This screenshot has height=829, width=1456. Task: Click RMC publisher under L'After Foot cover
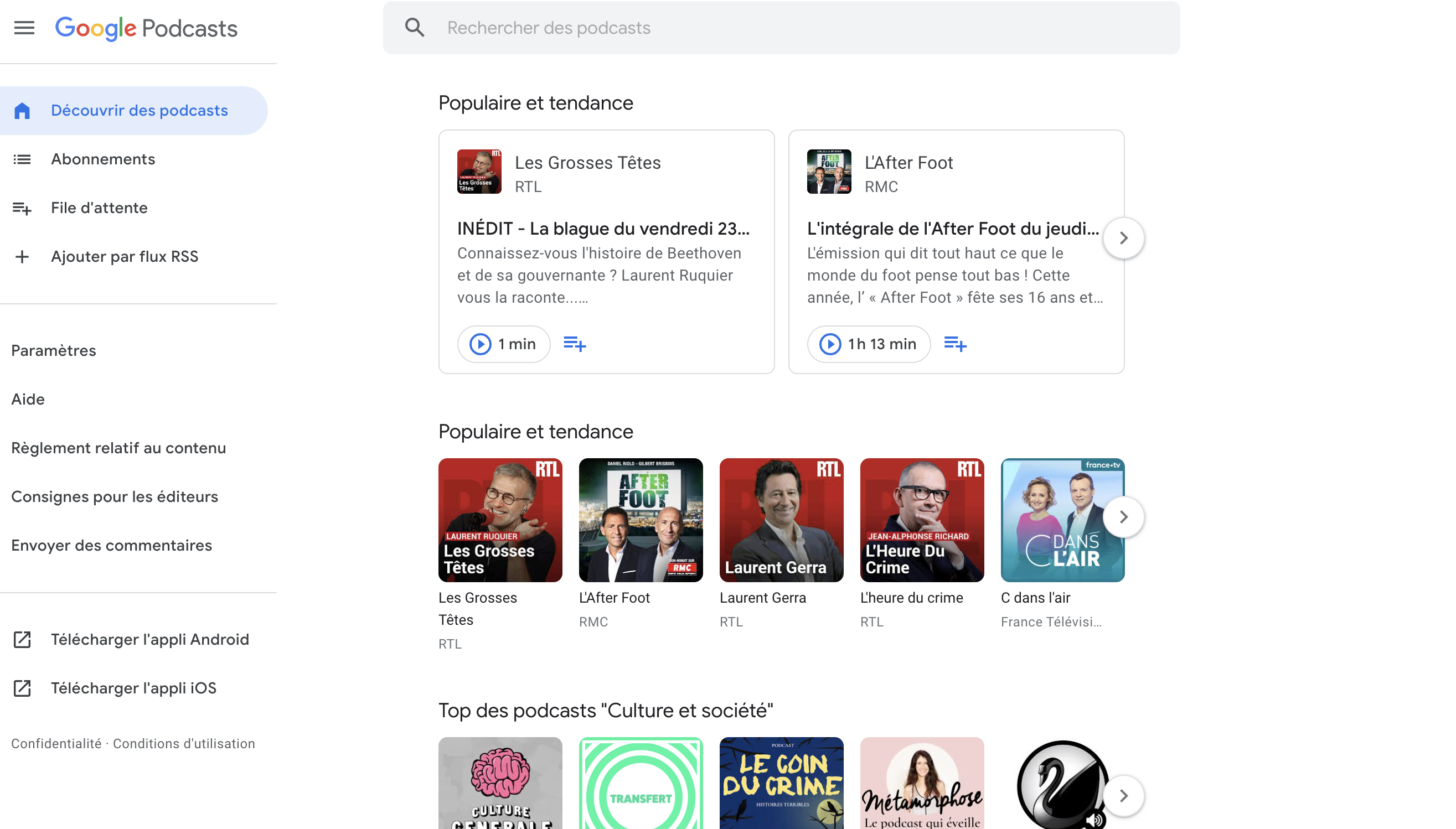point(593,622)
